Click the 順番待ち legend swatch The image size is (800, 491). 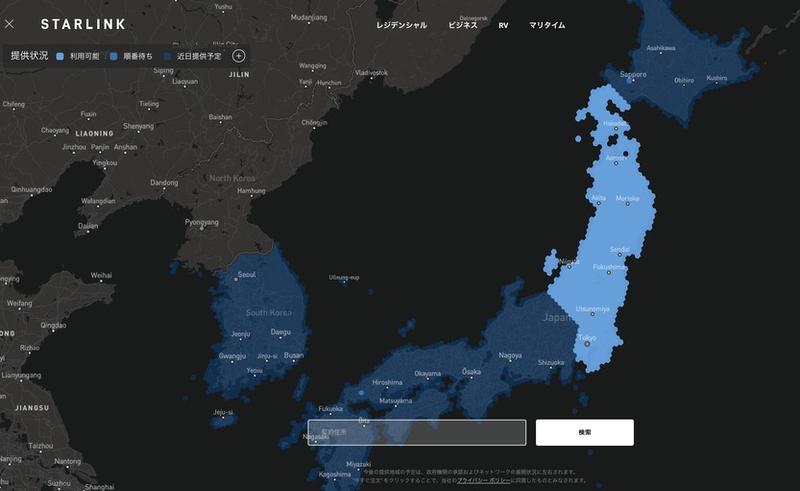click(113, 56)
